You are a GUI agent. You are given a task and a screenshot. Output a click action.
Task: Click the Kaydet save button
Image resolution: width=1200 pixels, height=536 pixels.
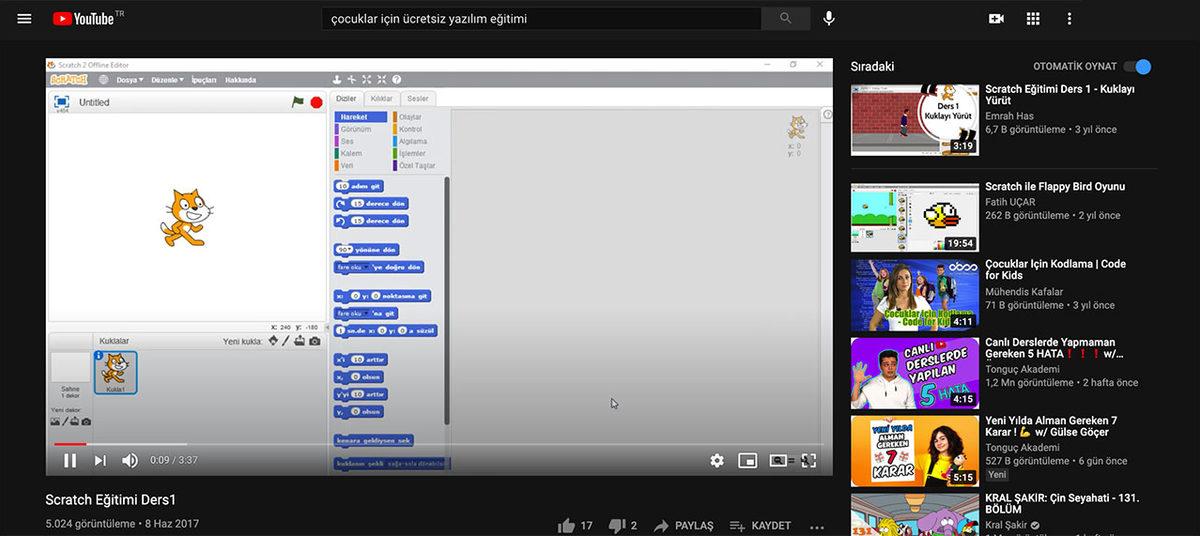click(x=760, y=525)
